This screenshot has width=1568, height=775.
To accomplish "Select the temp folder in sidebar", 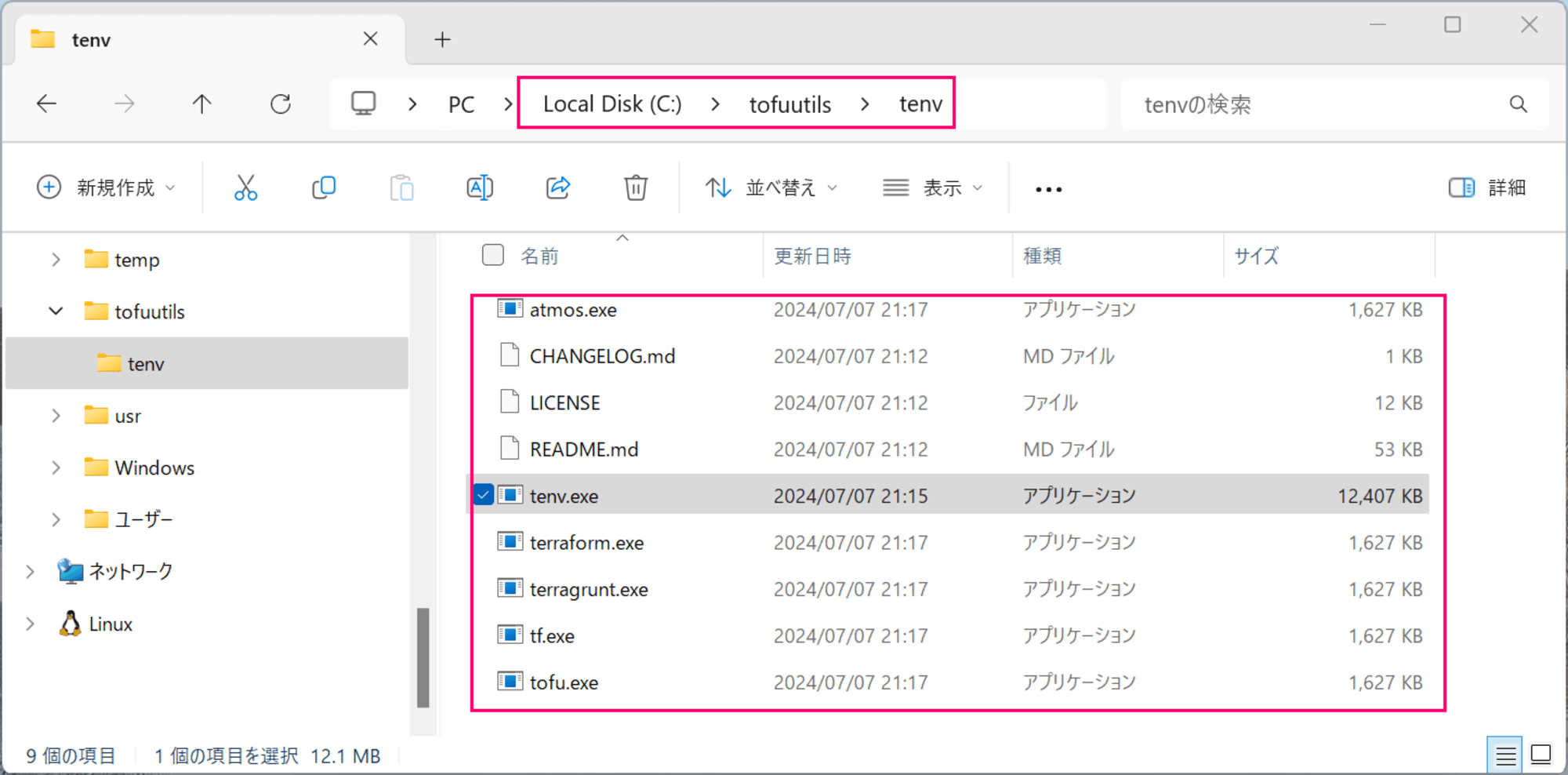I will click(136, 260).
